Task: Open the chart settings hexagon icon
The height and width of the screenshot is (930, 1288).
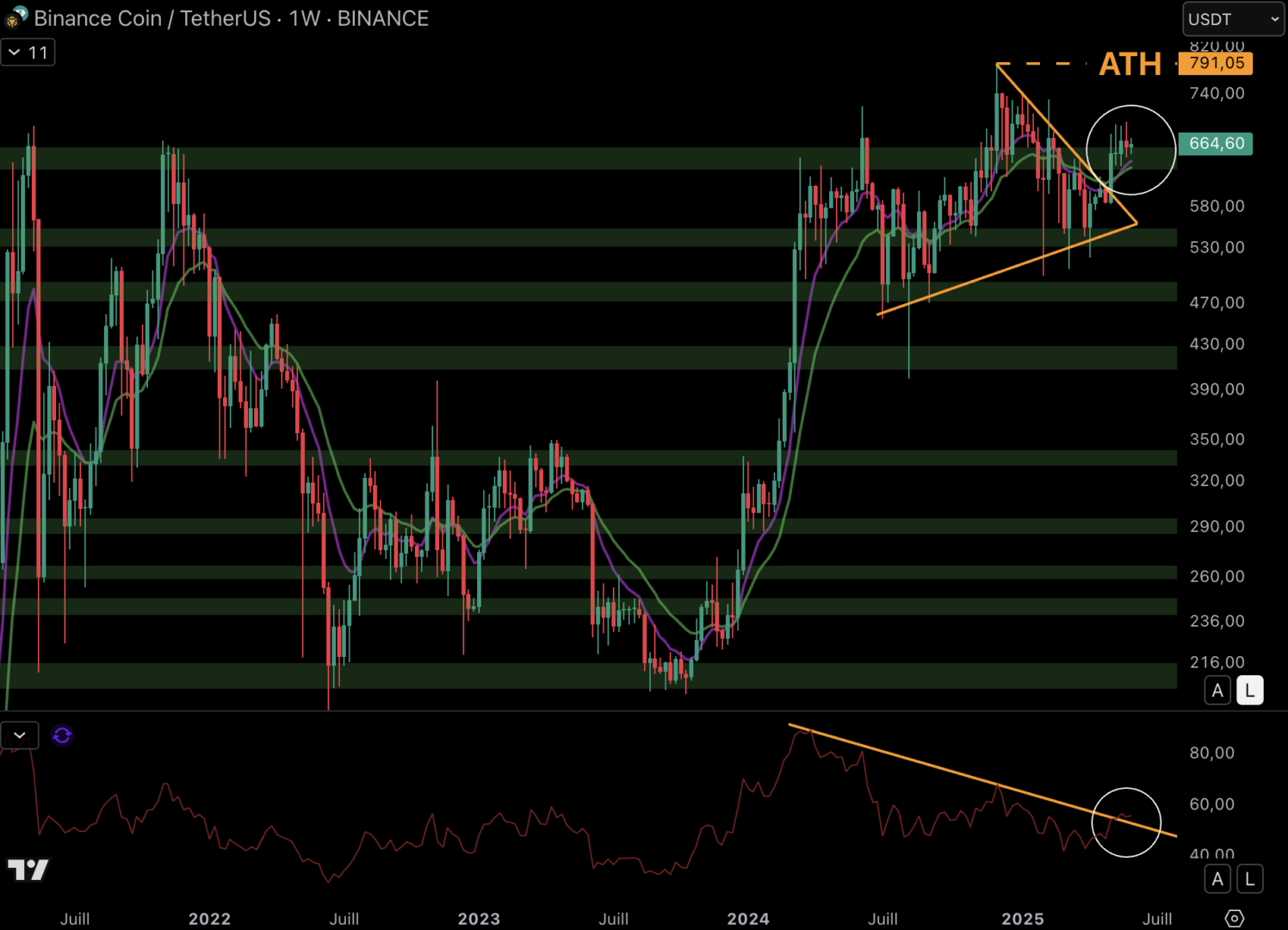Action: click(x=1234, y=919)
